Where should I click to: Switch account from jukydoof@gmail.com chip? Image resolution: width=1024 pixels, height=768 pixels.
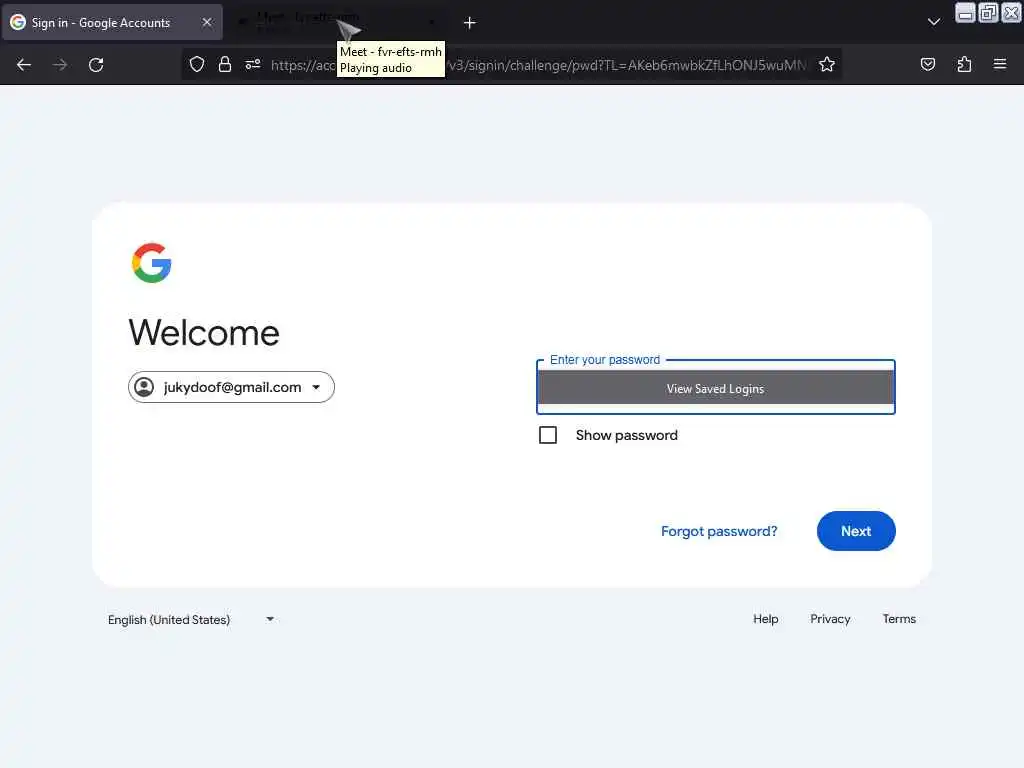[231, 387]
